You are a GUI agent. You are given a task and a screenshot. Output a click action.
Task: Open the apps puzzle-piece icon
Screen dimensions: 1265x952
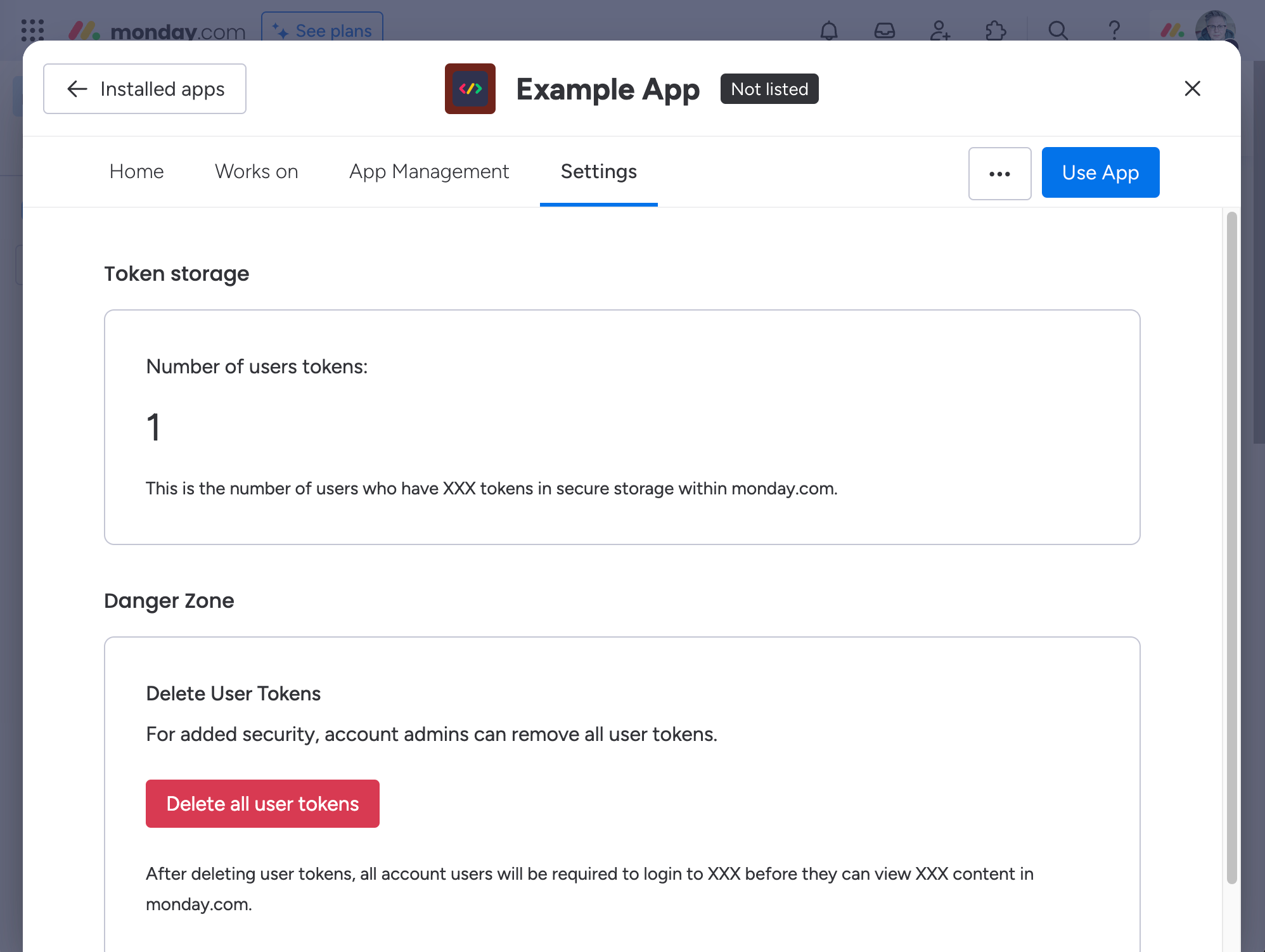click(996, 30)
